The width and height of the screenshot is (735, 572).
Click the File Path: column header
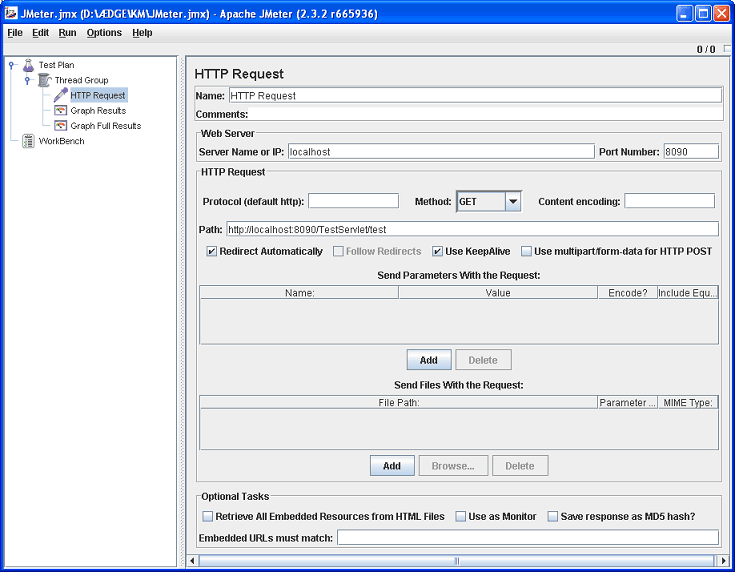399,402
